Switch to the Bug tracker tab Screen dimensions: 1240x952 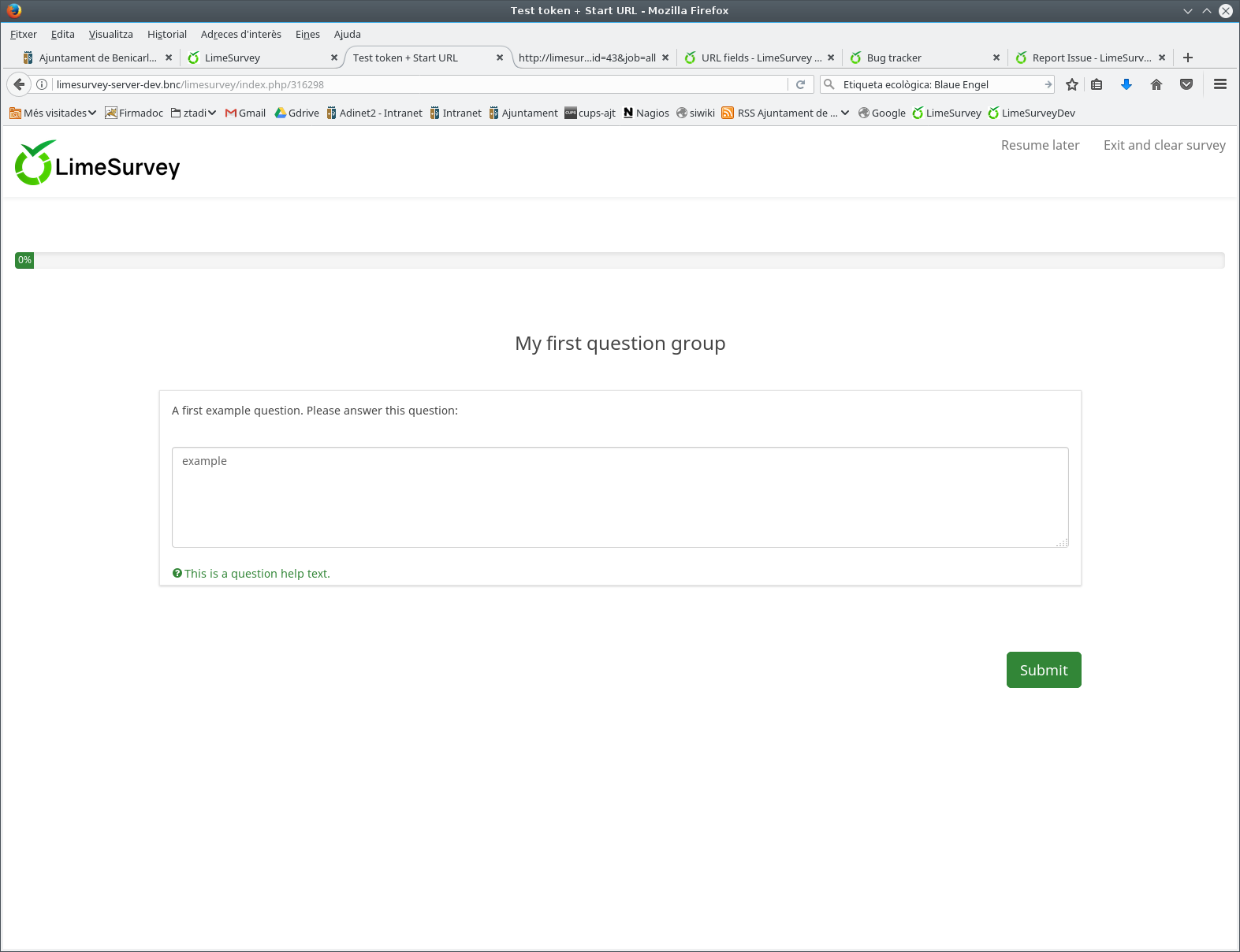point(894,58)
